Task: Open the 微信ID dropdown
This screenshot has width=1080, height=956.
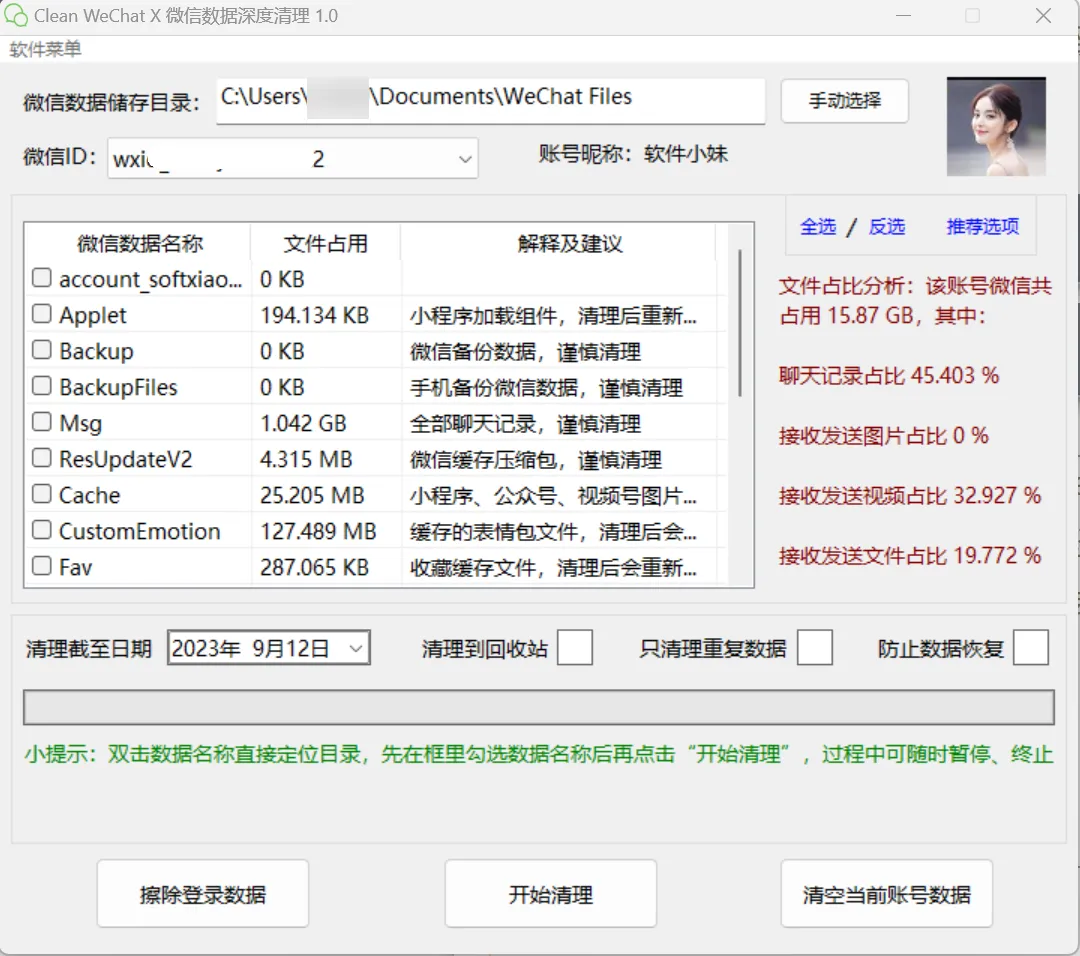Action: (293, 158)
